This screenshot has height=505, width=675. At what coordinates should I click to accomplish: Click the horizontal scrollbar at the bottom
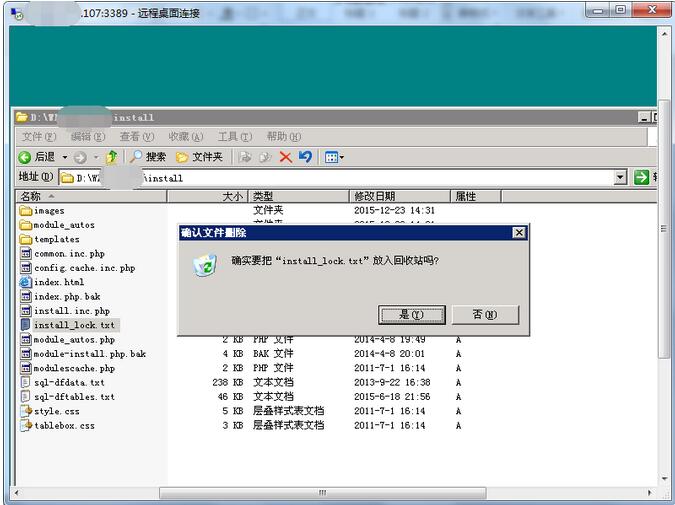[x=322, y=492]
